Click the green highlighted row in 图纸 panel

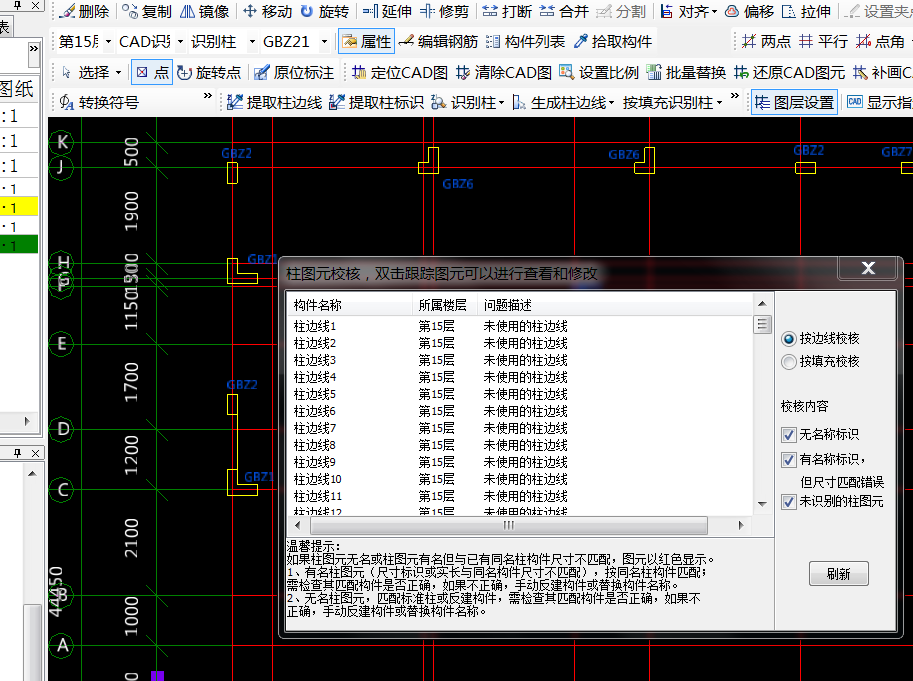[x=19, y=245]
